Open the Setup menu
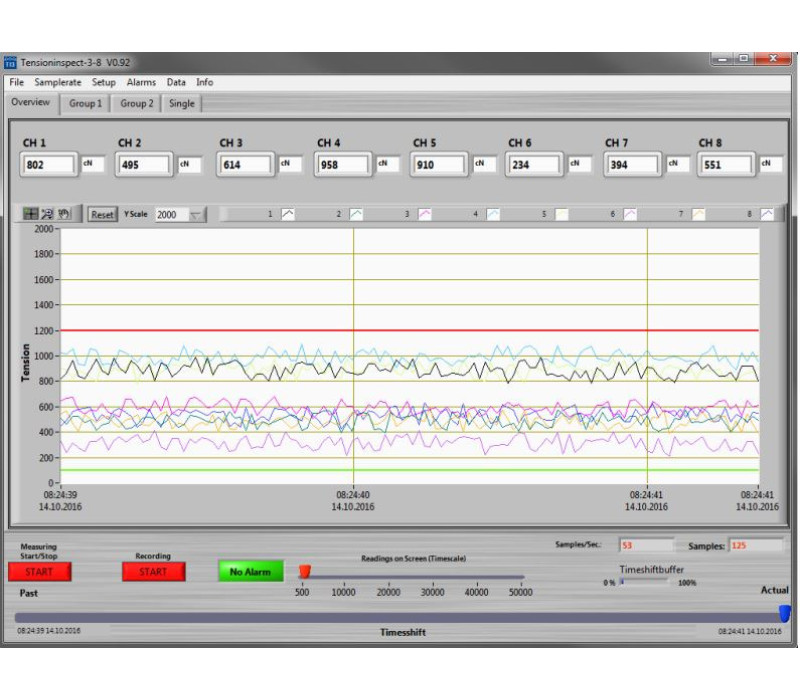The image size is (800, 700). coord(104,82)
